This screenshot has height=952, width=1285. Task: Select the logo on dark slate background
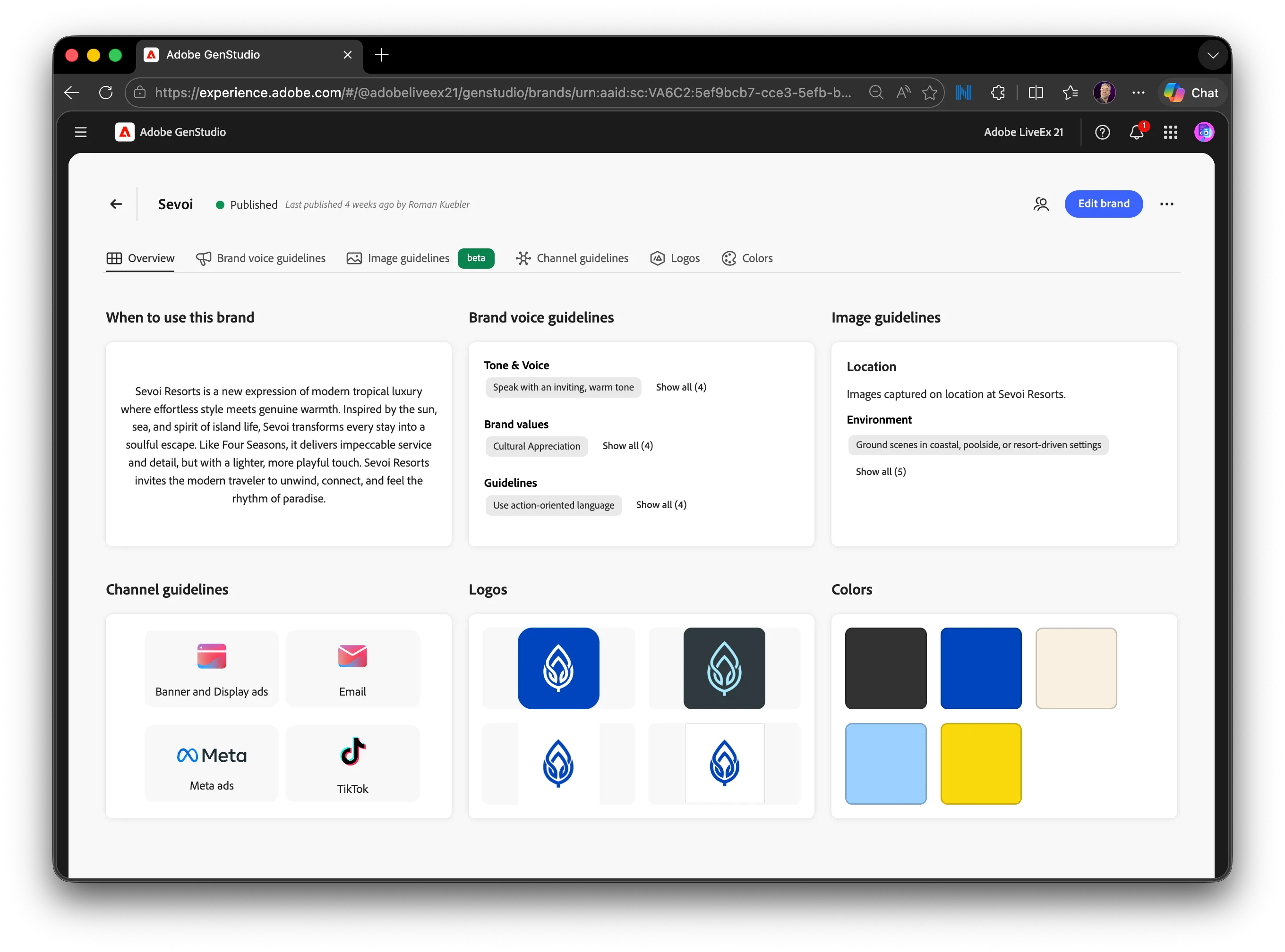click(x=724, y=669)
